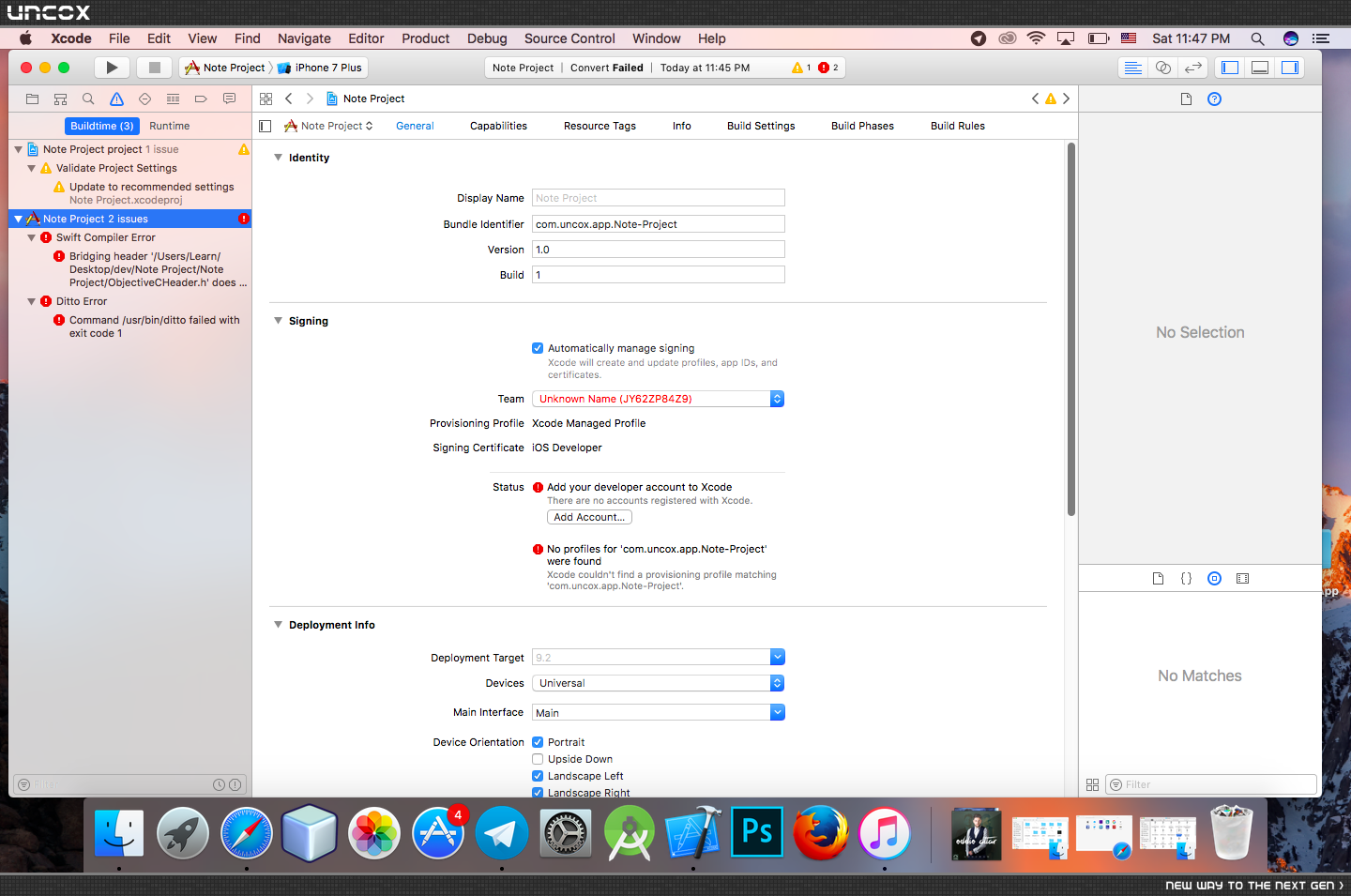Hide the utilities panel
This screenshot has width=1351, height=896.
1290,68
